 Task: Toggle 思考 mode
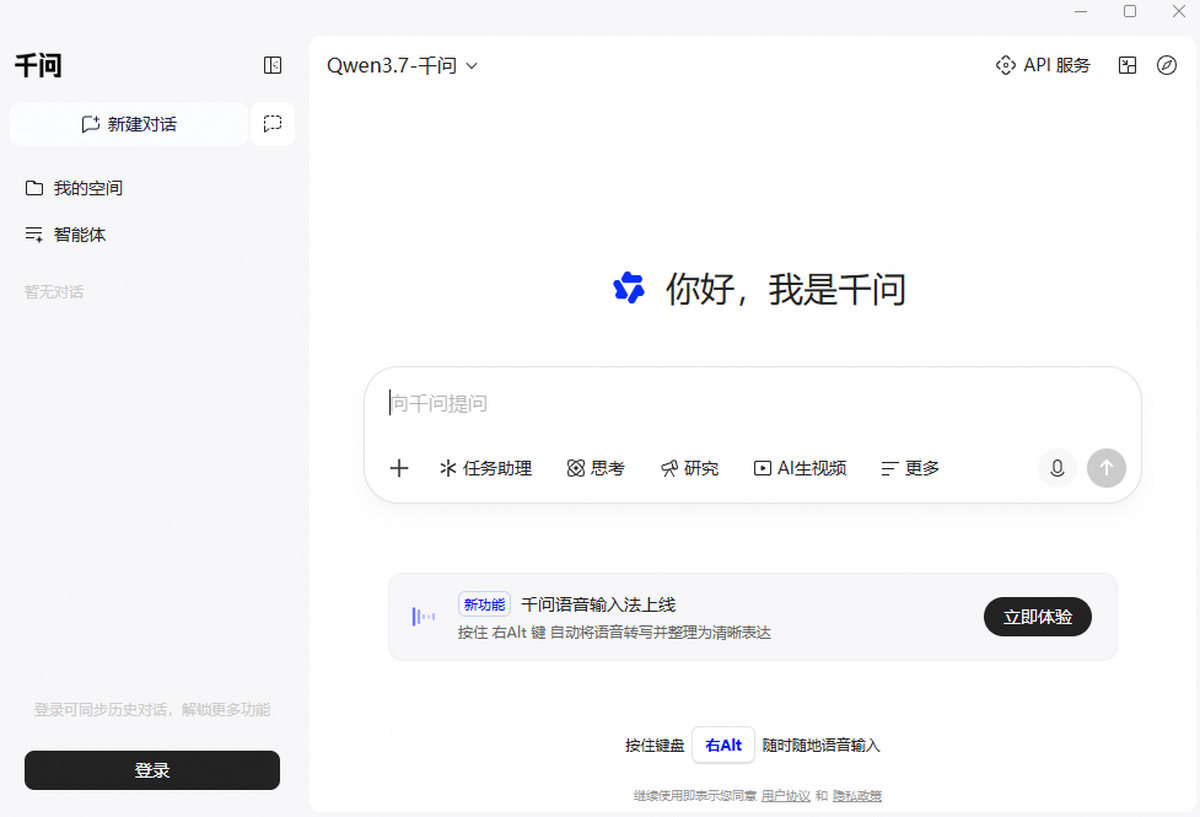tap(596, 468)
